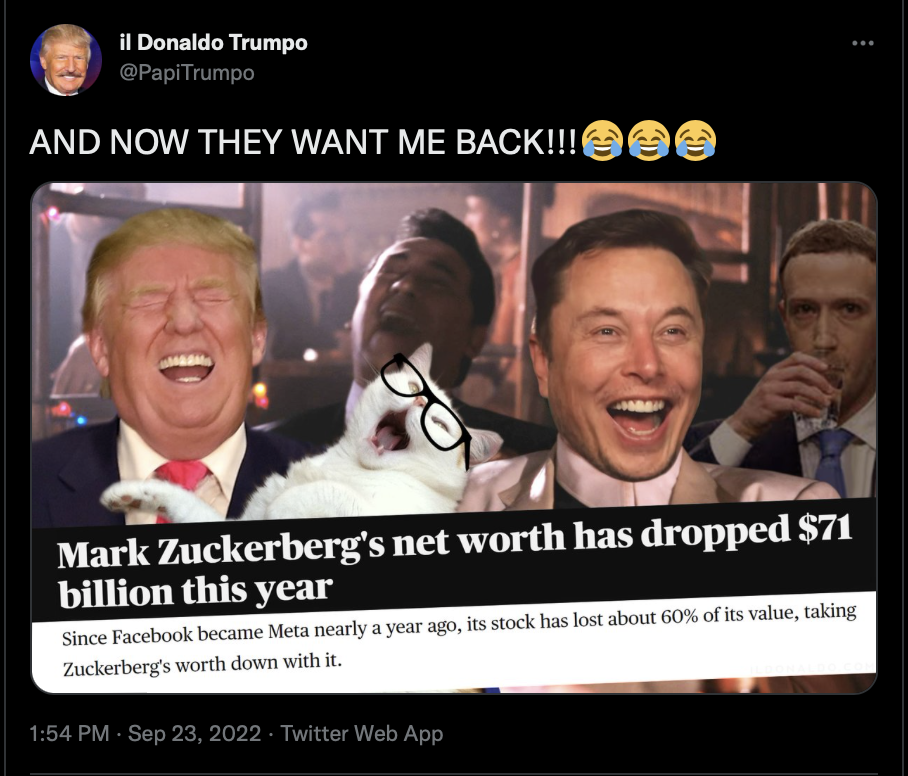
Task: Click the first laughing-crying emoji
Action: pos(602,141)
